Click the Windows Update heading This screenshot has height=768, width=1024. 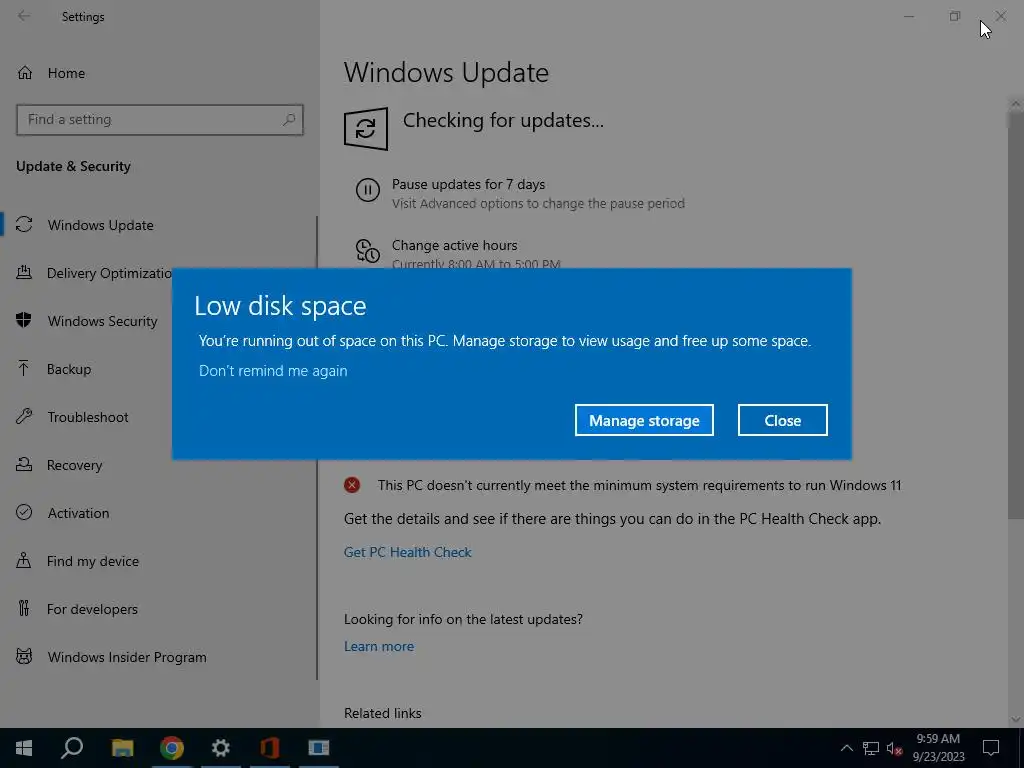tap(446, 72)
